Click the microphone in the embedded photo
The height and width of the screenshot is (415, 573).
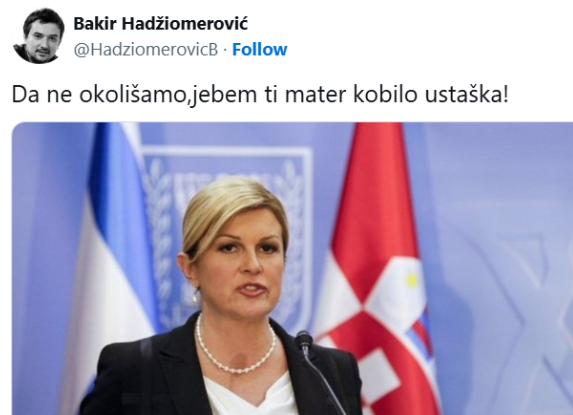pyautogui.click(x=318, y=369)
